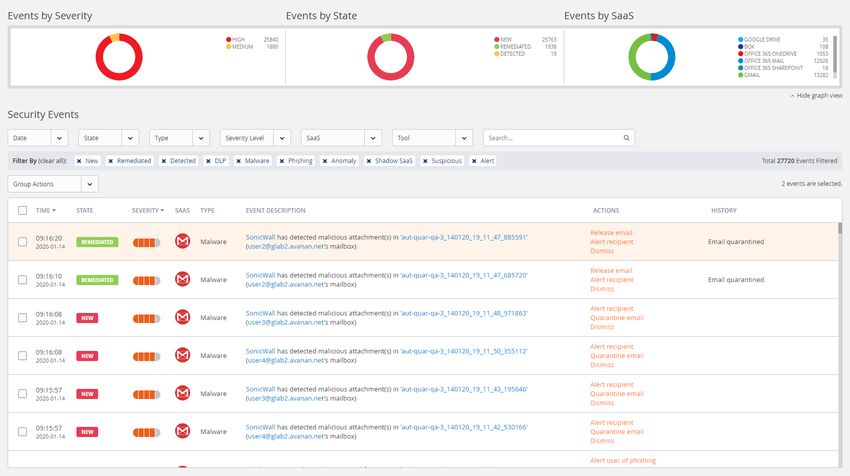Viewport: 850px width, 476px height.
Task: Open the Group Actions dropdown
Action: point(53,184)
